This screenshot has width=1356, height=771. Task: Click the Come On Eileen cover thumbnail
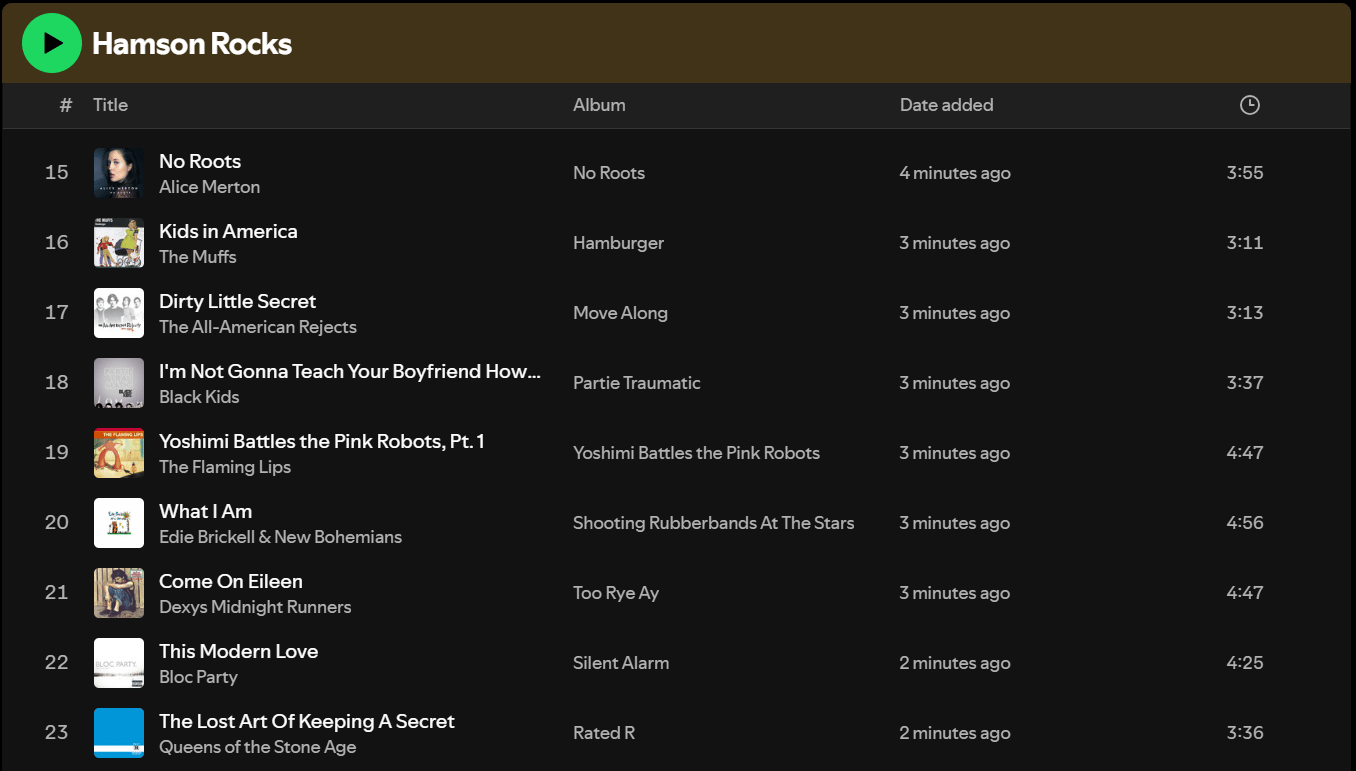pos(119,593)
